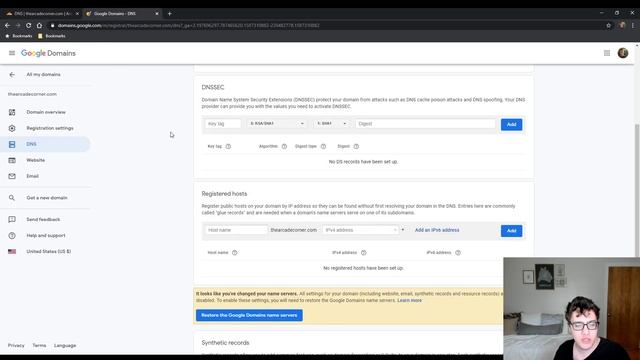Click the Add an IPv6 address link
Image resolution: width=640 pixels, height=360 pixels.
(437, 230)
